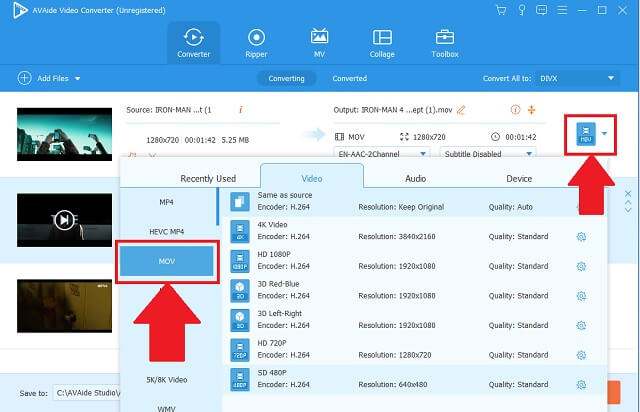The width and height of the screenshot is (640, 412).
Task: Show the Converted list
Action: 349,78
